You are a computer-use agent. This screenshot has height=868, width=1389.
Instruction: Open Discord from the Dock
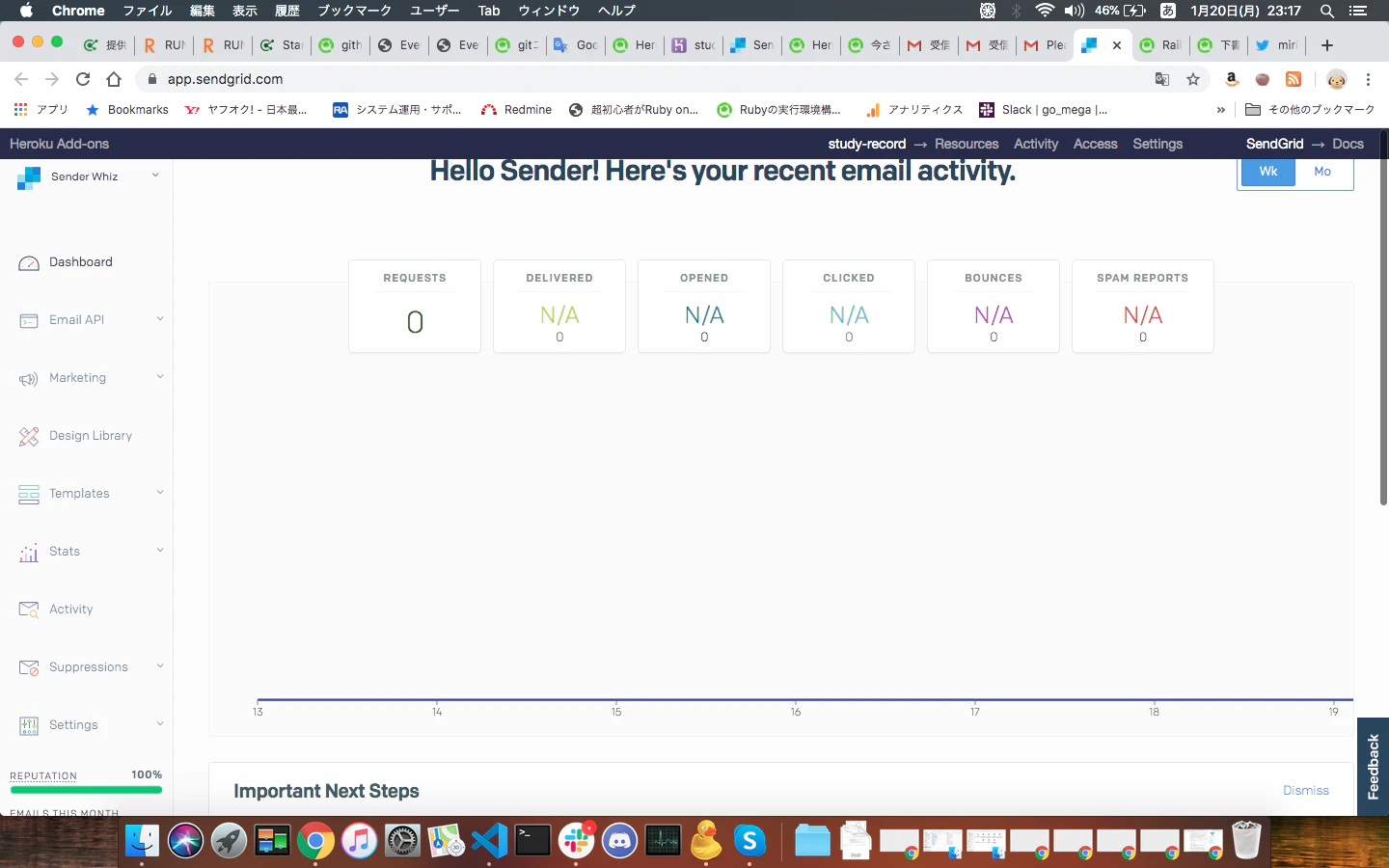click(619, 841)
